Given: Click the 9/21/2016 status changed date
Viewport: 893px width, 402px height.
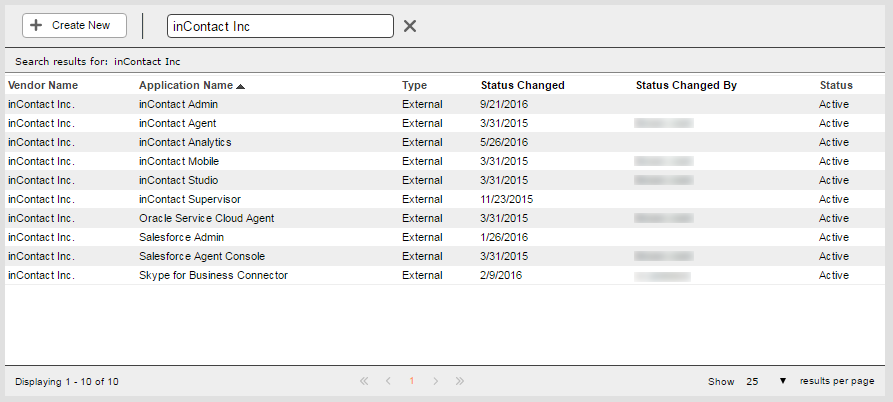Looking at the screenshot, I should pyautogui.click(x=504, y=104).
